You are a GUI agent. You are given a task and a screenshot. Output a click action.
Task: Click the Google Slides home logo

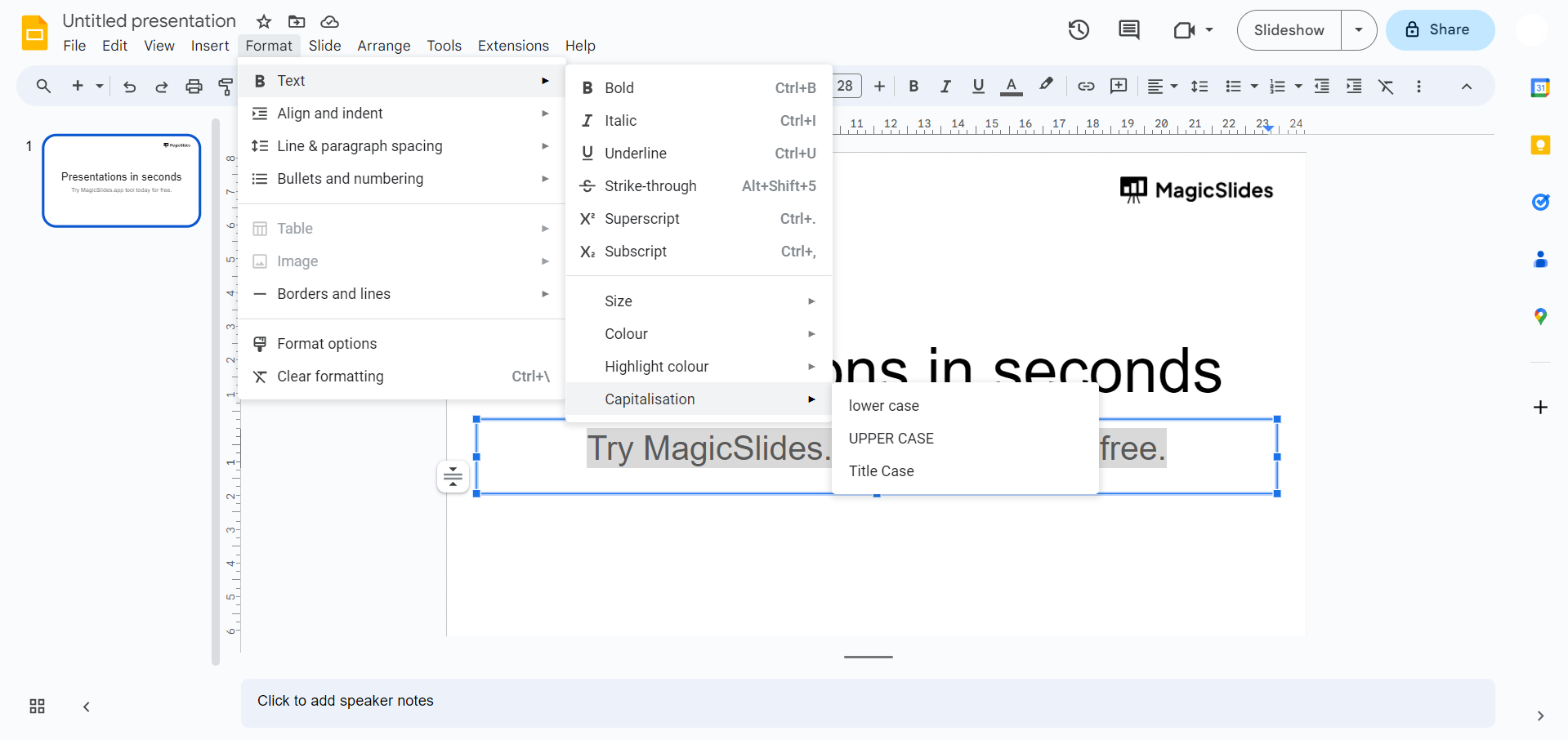click(x=35, y=33)
